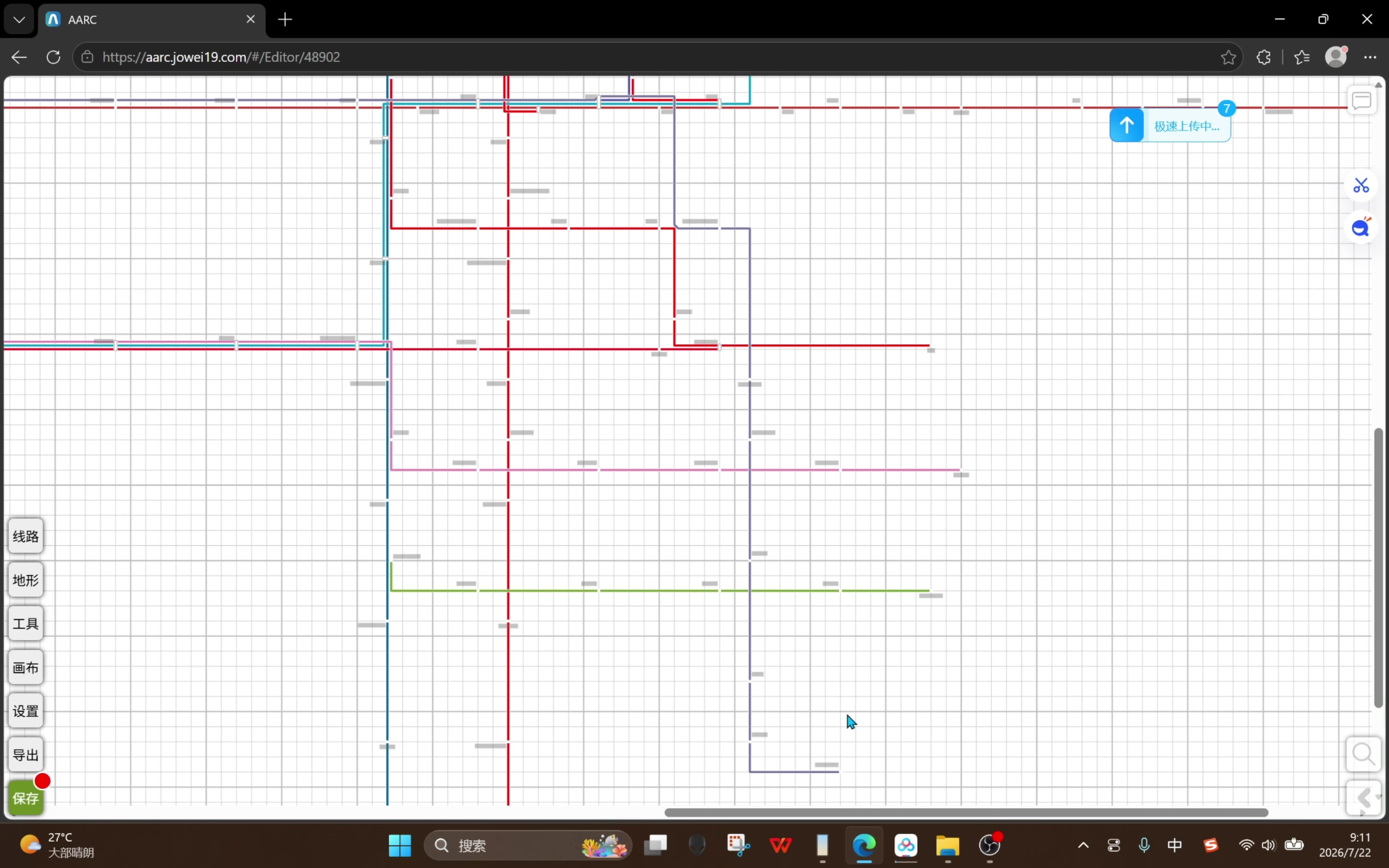Expand the side panel left chevron
1389x868 pixels.
coord(1363,798)
